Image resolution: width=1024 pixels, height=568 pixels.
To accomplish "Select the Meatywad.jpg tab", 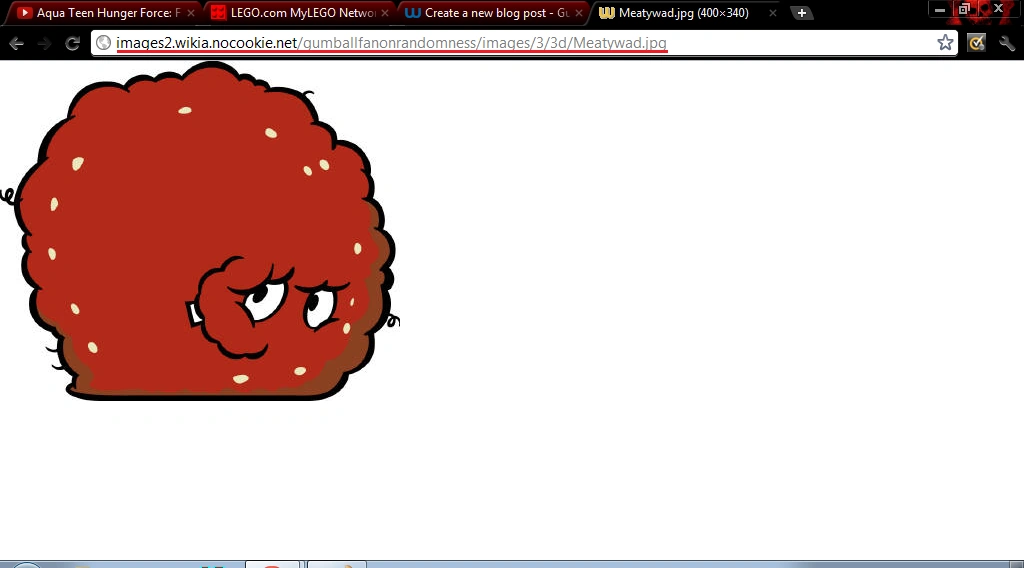I will [x=686, y=12].
